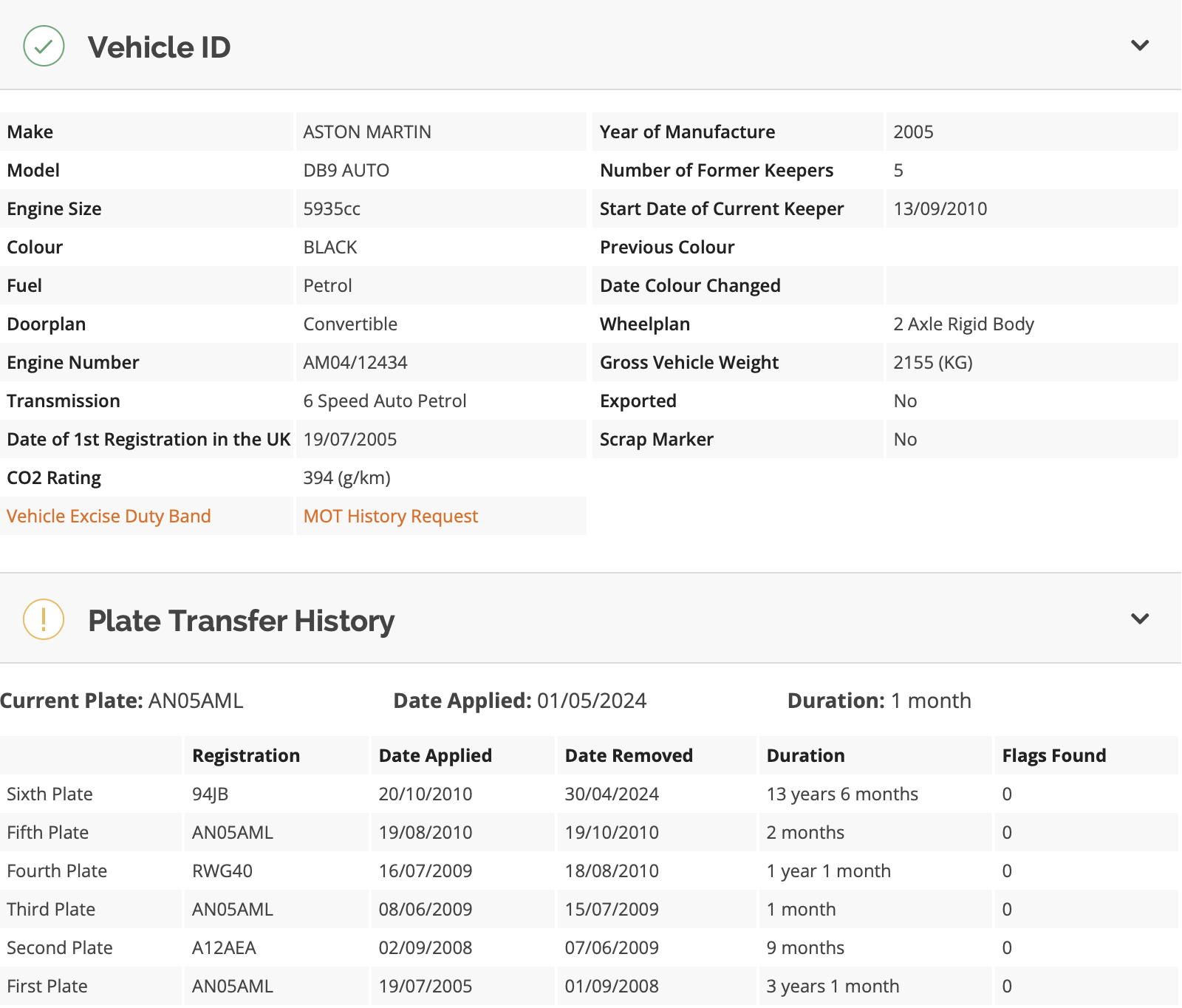Select the First Plate row label

click(x=47, y=986)
